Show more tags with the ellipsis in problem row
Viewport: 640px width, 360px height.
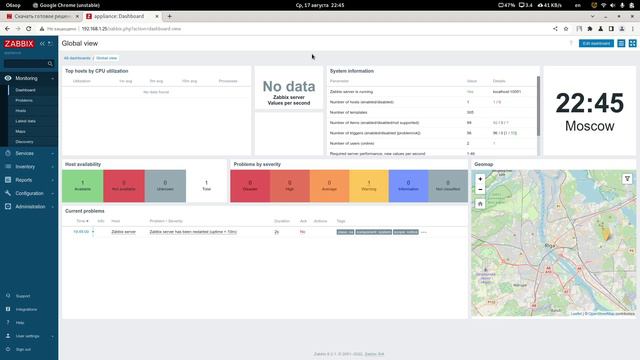pos(424,232)
